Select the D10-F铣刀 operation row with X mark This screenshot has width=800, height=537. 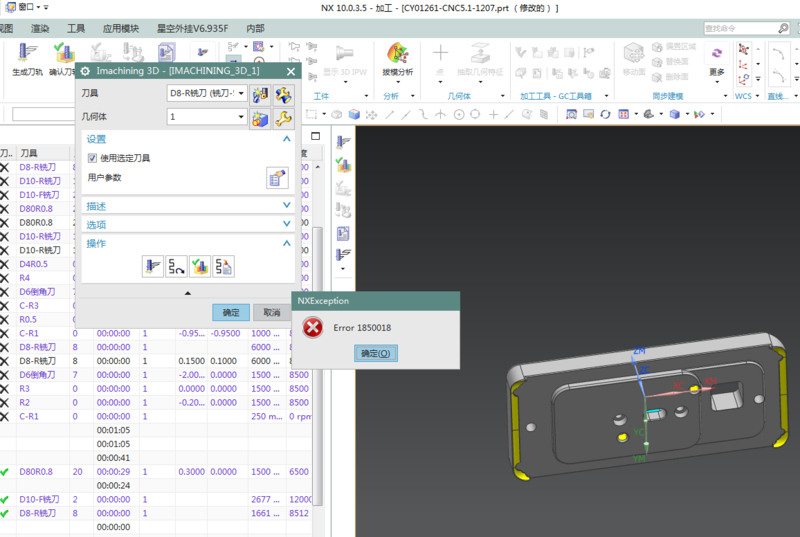coord(38,195)
